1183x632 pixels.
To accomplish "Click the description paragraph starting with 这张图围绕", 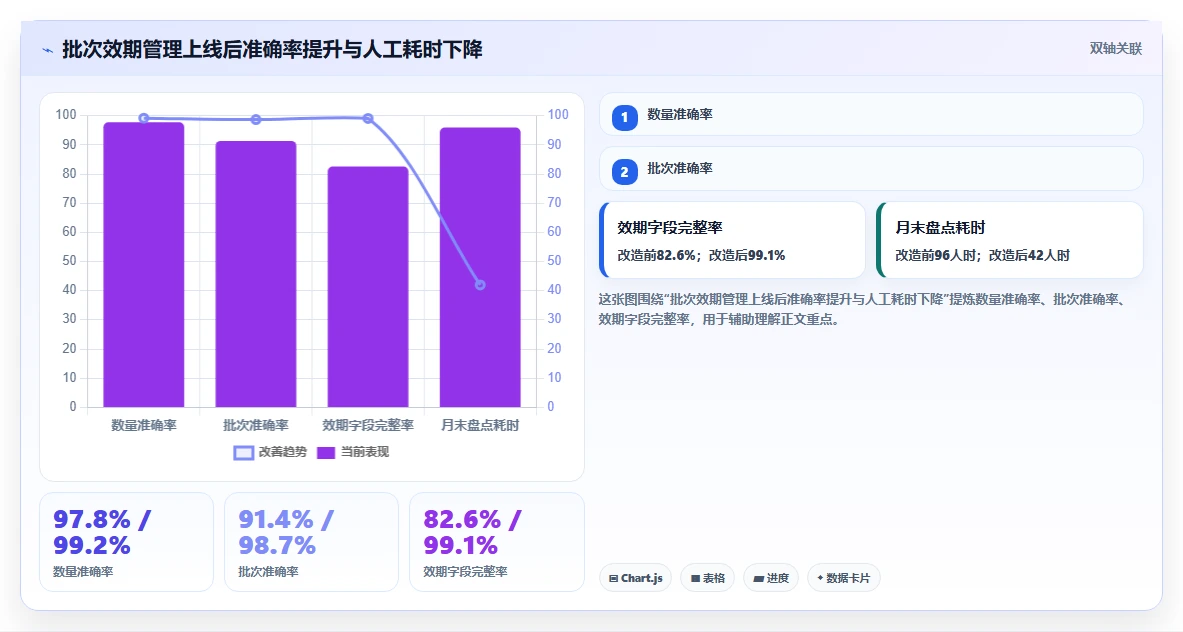I will (862, 309).
